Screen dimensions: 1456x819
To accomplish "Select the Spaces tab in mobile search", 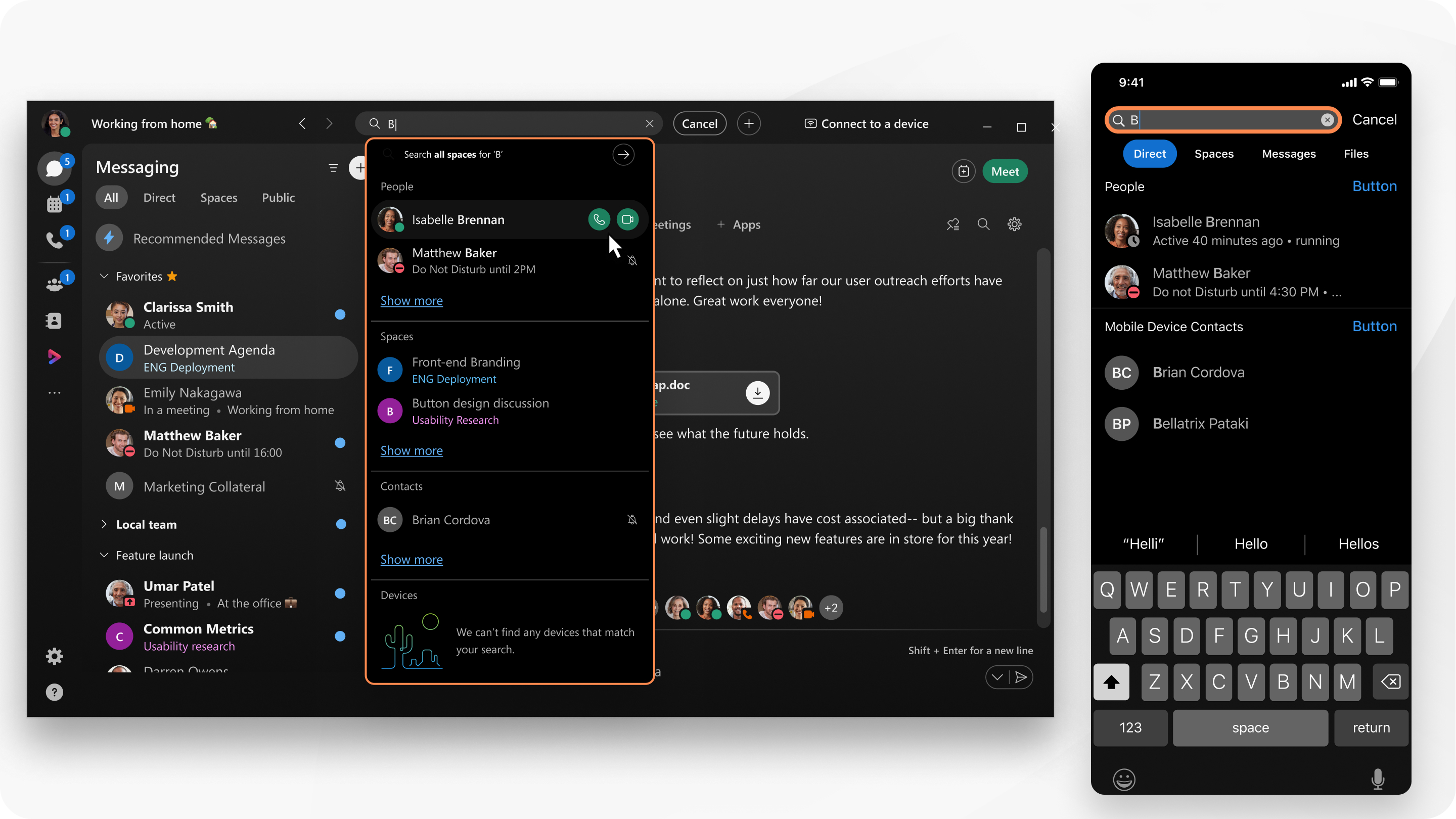I will pyautogui.click(x=1214, y=153).
